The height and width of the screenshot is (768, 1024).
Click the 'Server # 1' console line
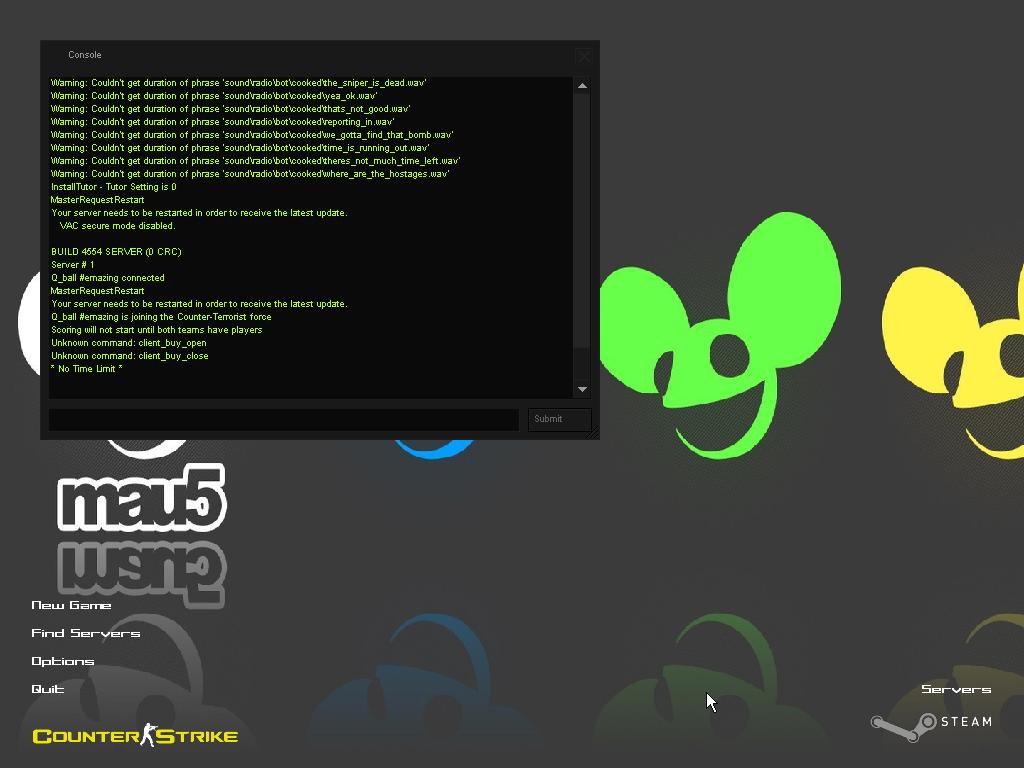click(x=72, y=264)
